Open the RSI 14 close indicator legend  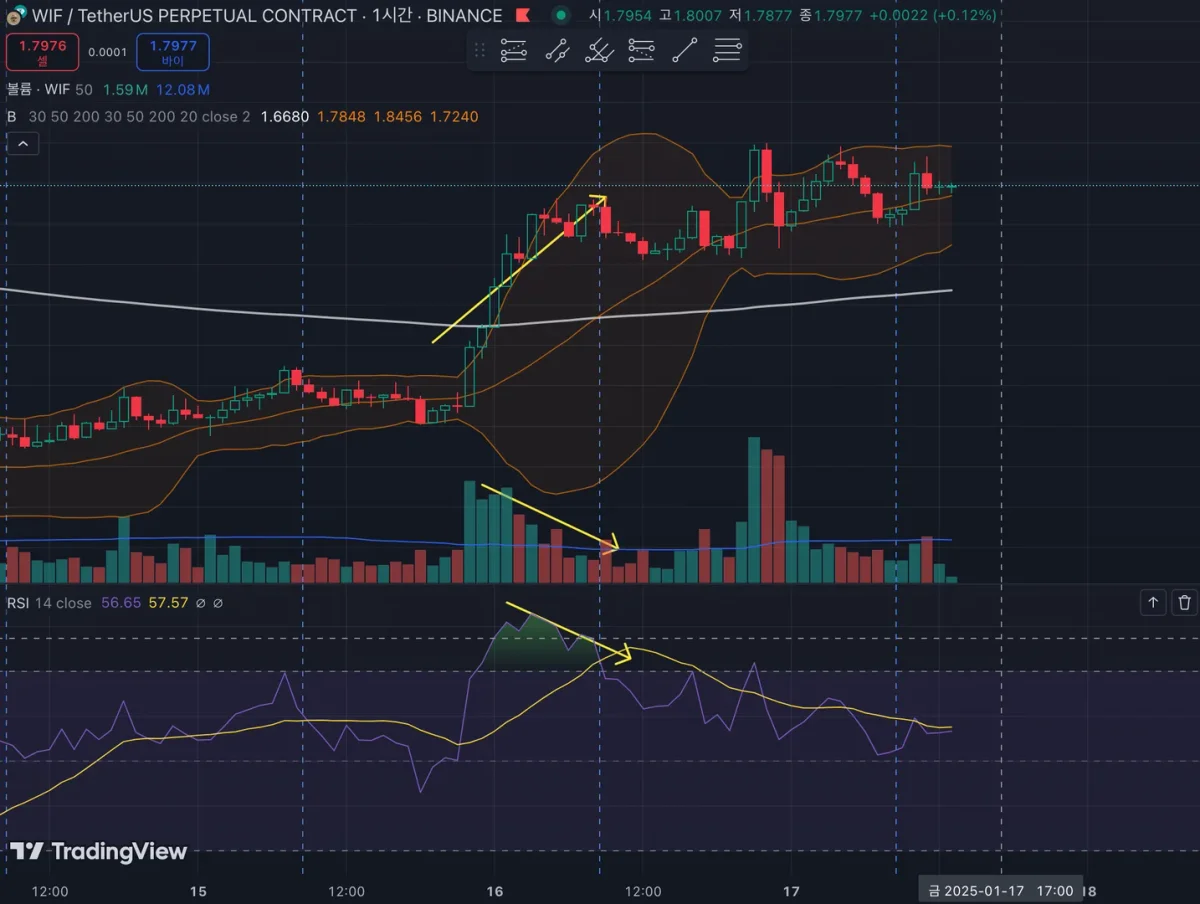49,603
